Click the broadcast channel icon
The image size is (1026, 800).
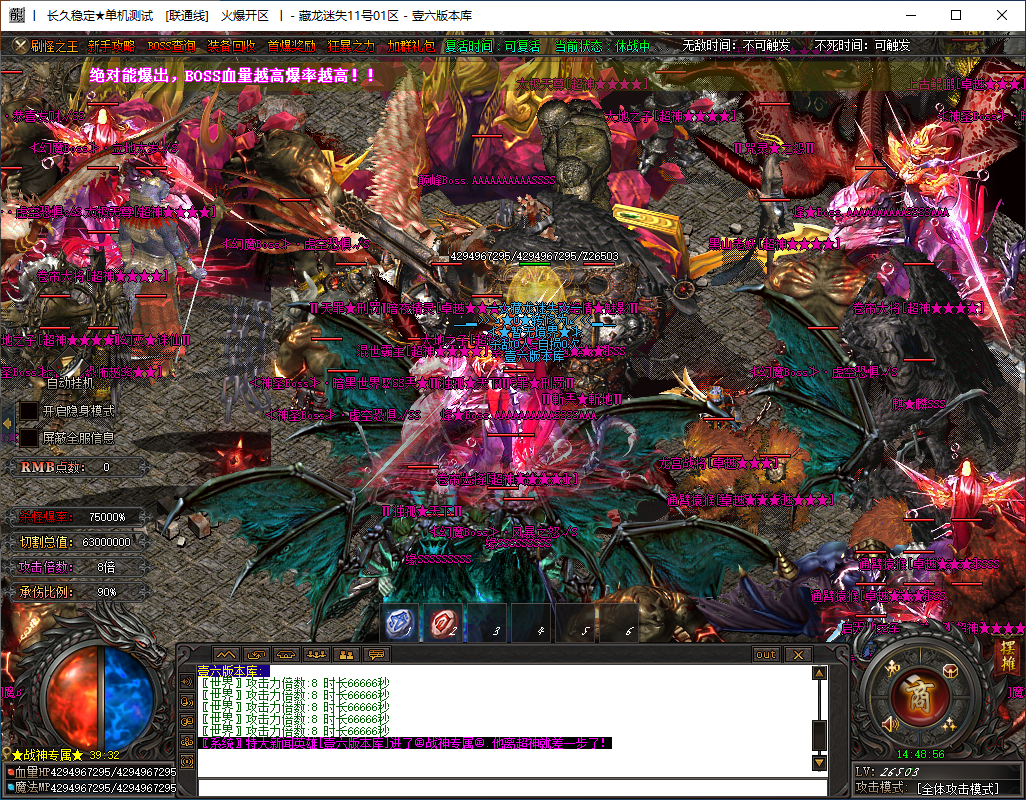[187, 762]
